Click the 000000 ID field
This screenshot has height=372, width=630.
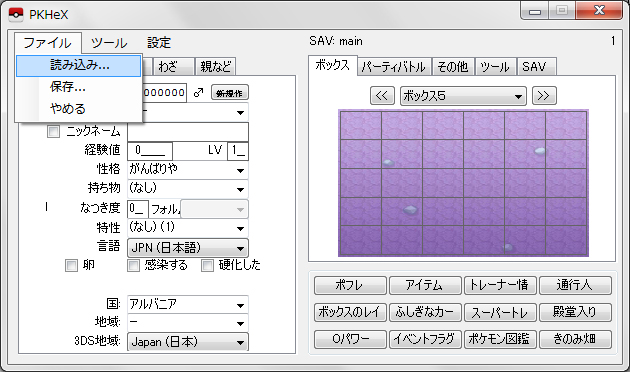164,93
